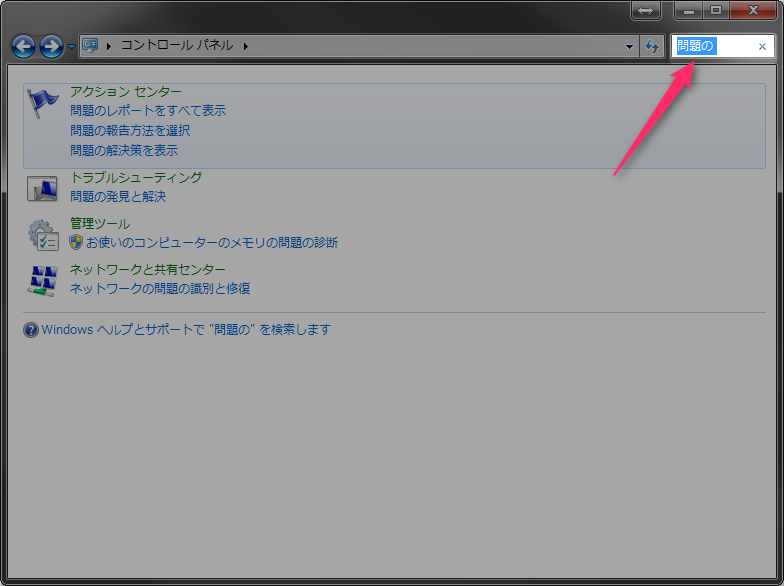The image size is (784, 586).
Task: Maximize the Control Panel window
Action: pos(716,10)
